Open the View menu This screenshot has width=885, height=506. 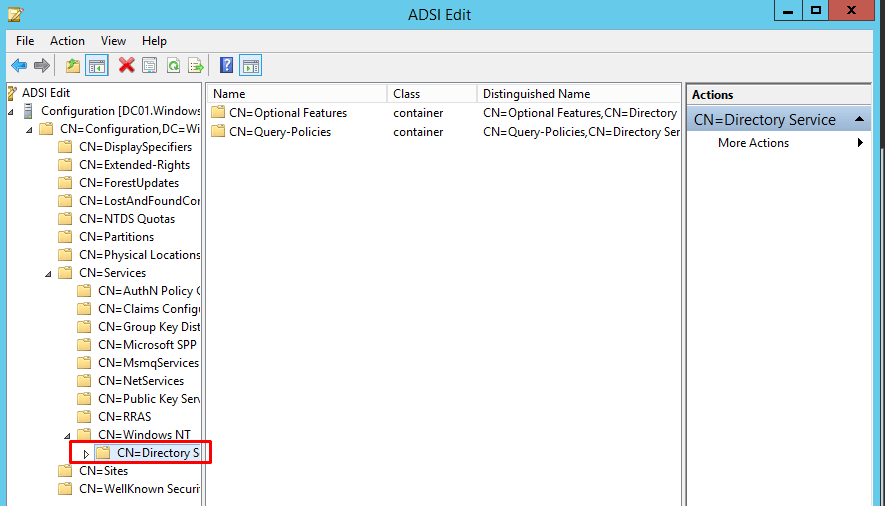113,41
